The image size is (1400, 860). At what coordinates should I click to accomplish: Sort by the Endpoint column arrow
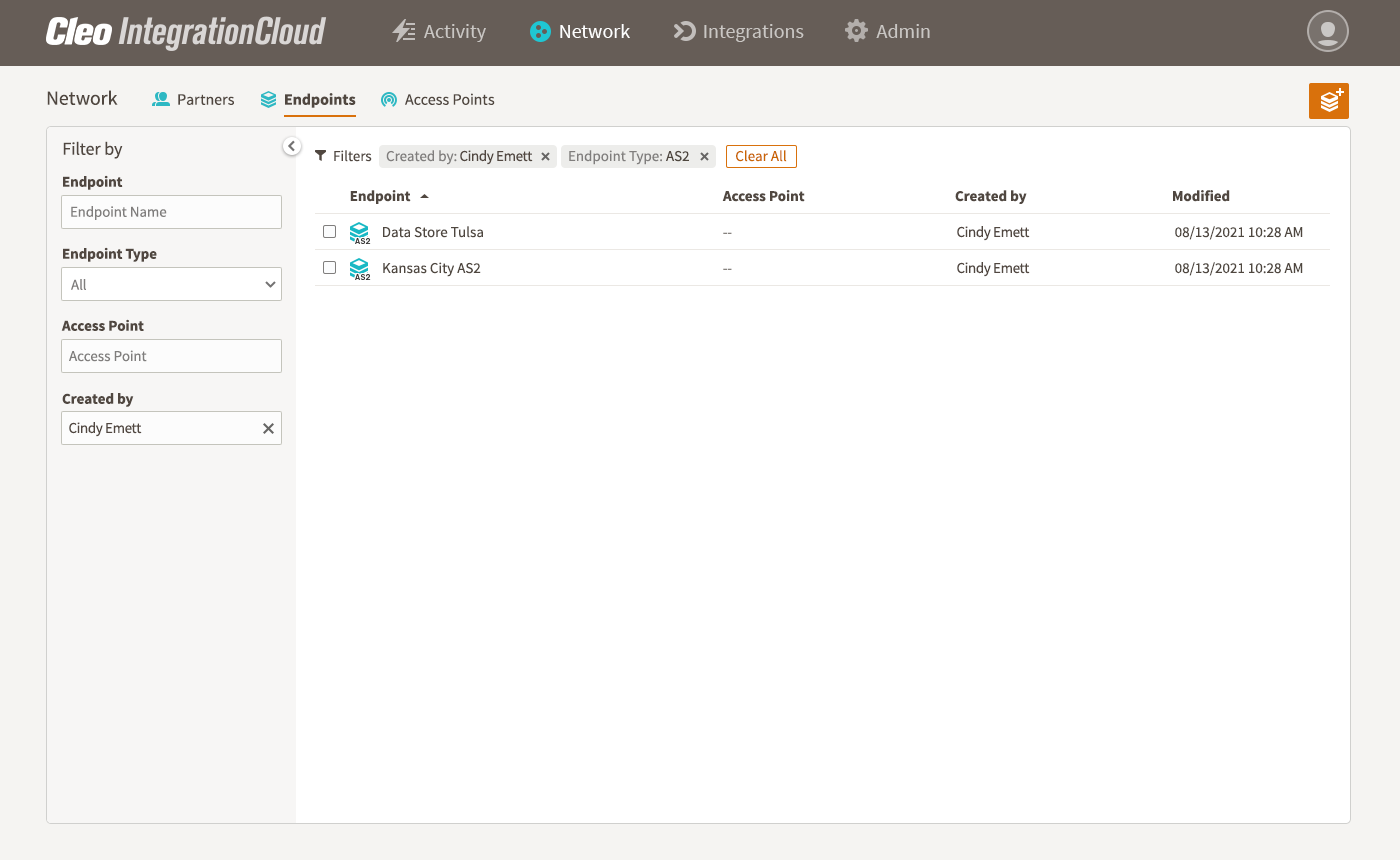(424, 196)
